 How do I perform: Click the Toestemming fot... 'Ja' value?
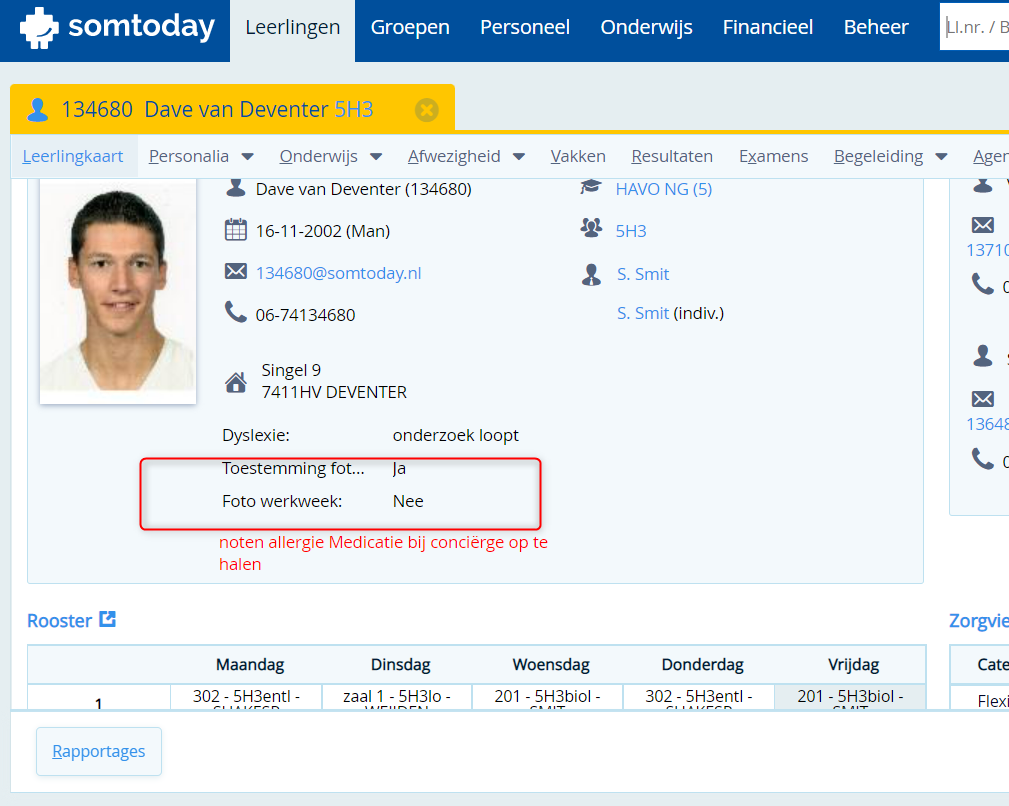pos(399,468)
